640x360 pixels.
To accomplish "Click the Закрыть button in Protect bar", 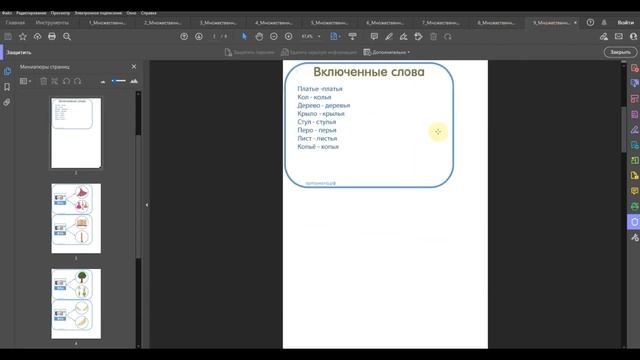I will click(620, 52).
